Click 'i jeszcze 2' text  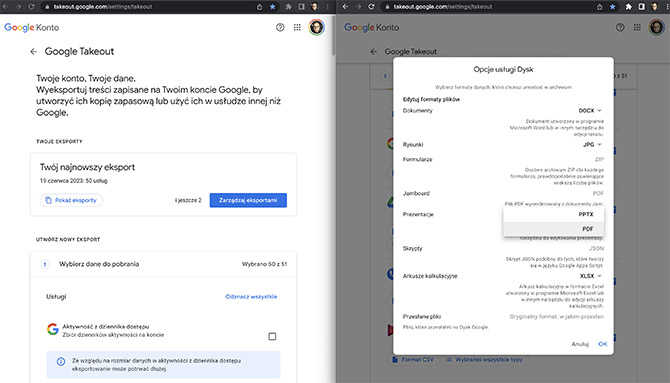pos(188,200)
